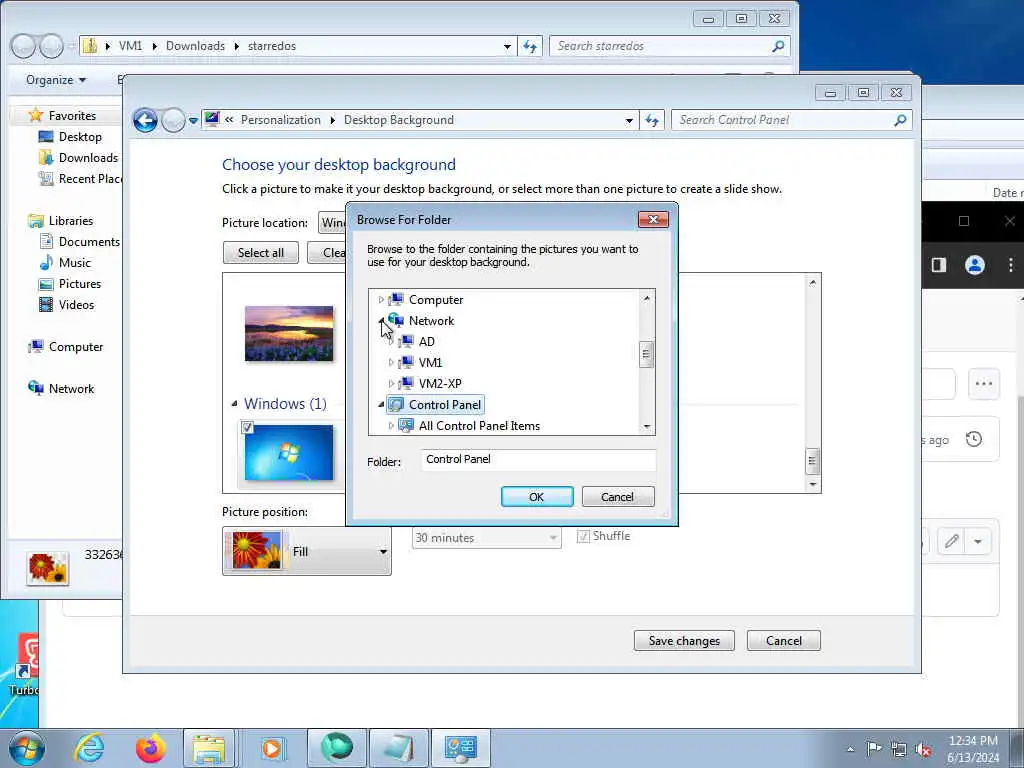Screen dimensions: 1024x768
Task: Select the sunset lake wallpaper thumbnail
Action: click(x=289, y=333)
